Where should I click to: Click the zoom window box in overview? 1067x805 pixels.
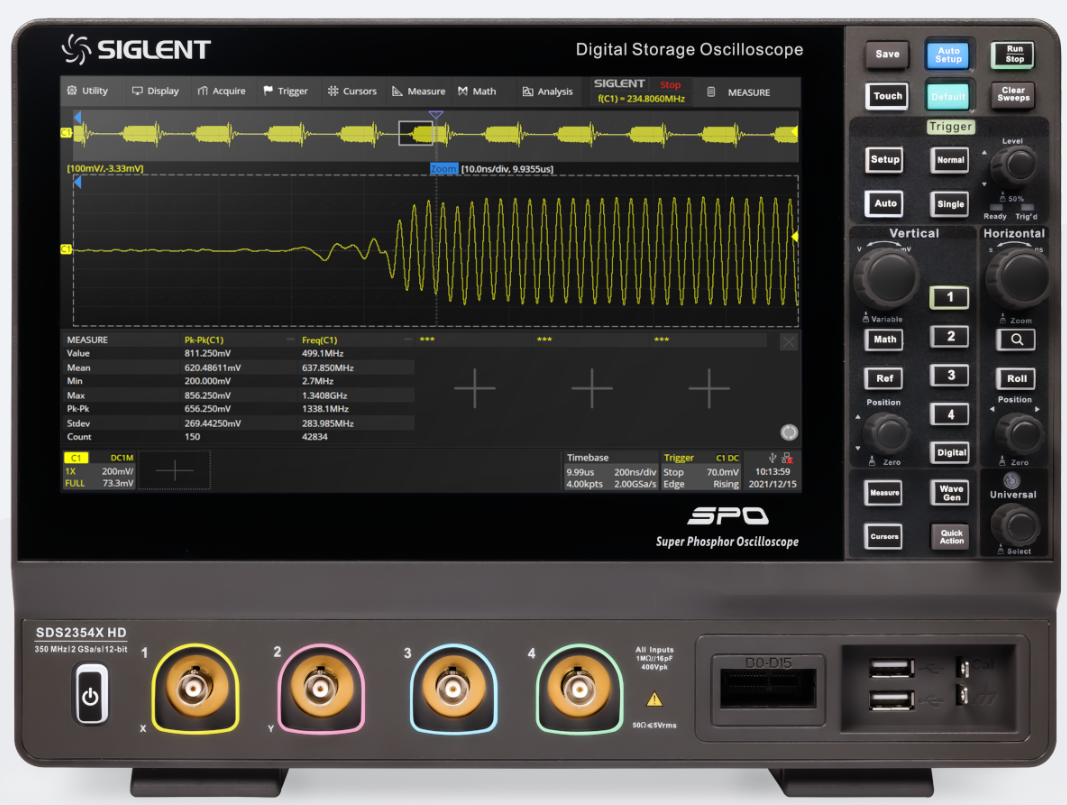[x=416, y=133]
